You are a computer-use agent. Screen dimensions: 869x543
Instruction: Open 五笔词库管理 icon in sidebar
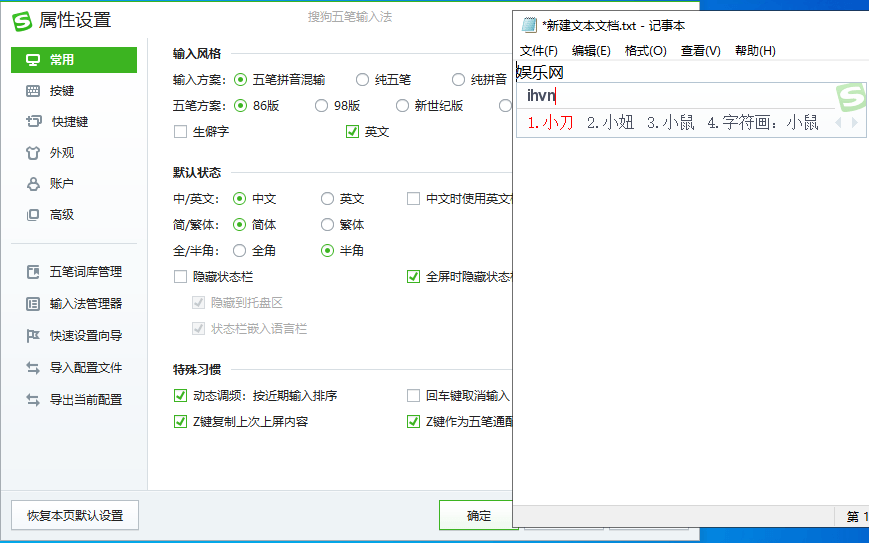click(33, 272)
